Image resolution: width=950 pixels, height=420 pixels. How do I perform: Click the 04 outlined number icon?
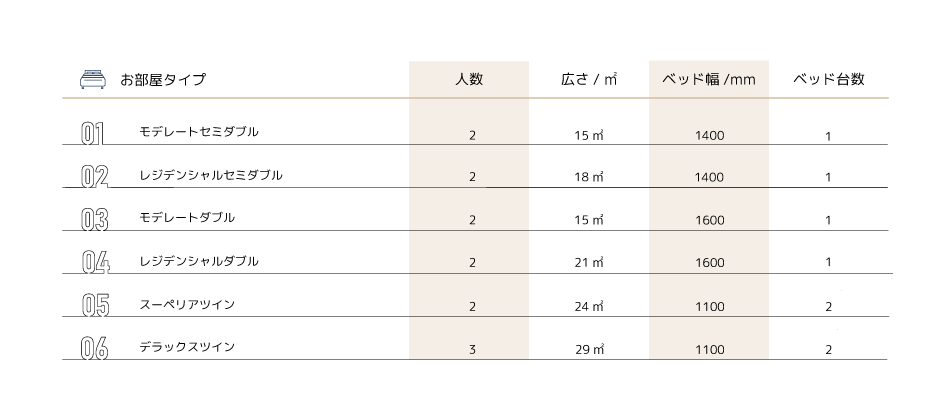[96, 262]
